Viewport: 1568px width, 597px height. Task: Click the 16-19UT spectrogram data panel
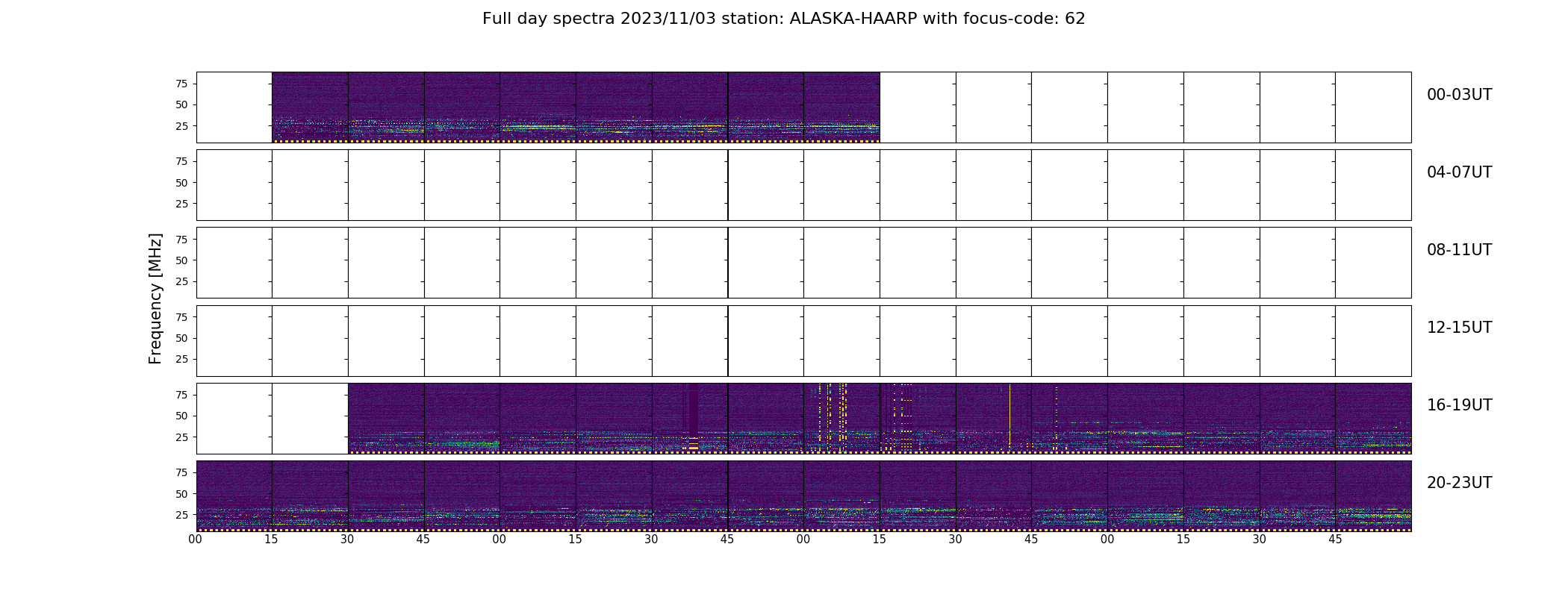pyautogui.click(x=880, y=418)
